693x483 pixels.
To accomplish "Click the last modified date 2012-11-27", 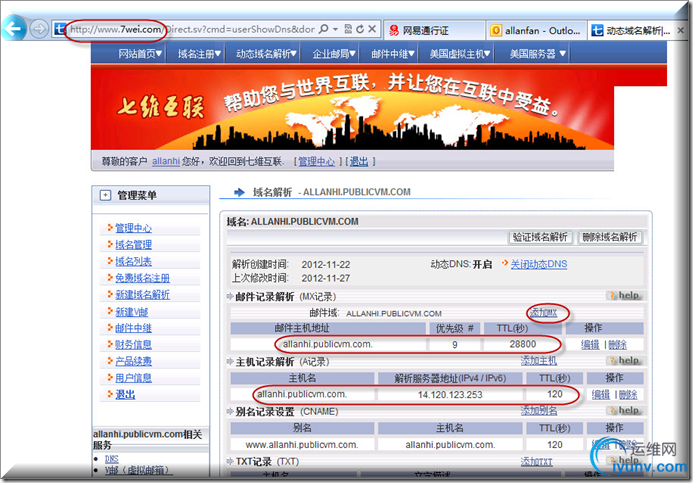I will [x=326, y=278].
